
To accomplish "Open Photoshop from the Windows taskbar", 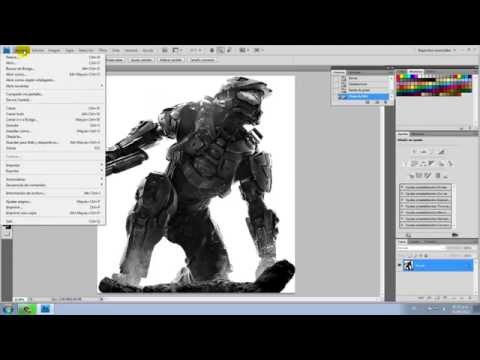I will (x=45, y=309).
